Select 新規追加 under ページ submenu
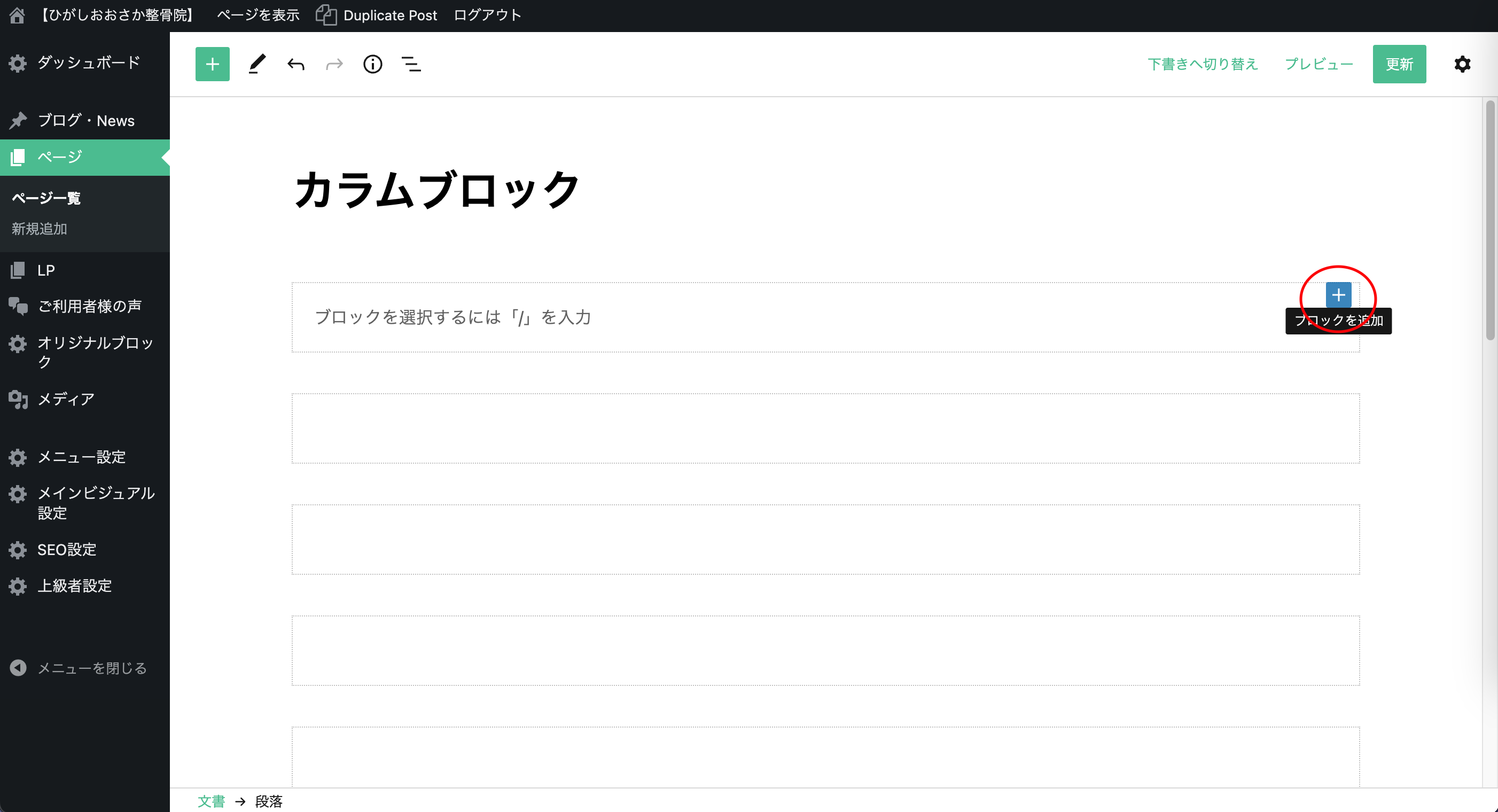 click(40, 229)
